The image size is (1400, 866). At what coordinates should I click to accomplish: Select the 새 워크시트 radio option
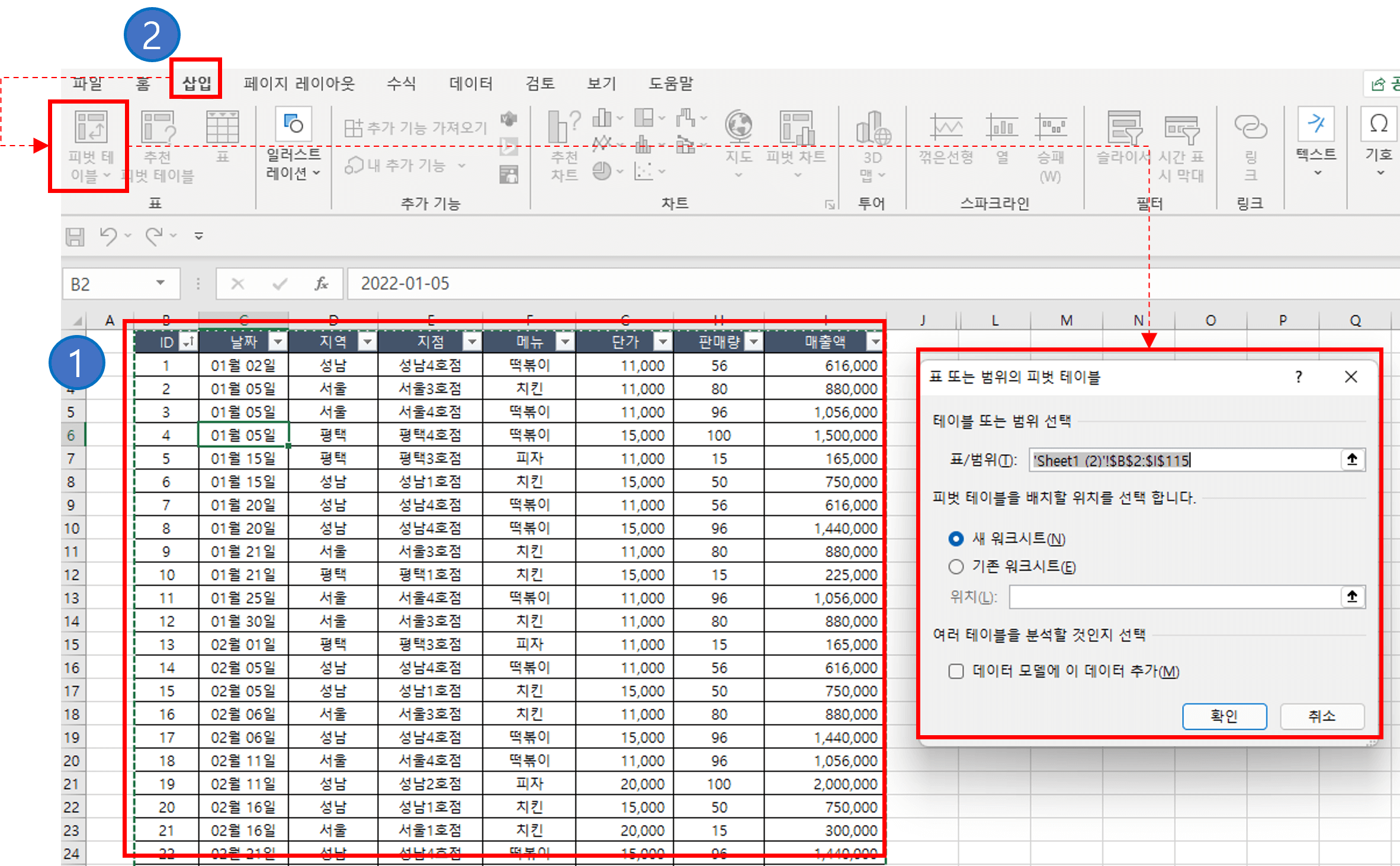pos(956,539)
